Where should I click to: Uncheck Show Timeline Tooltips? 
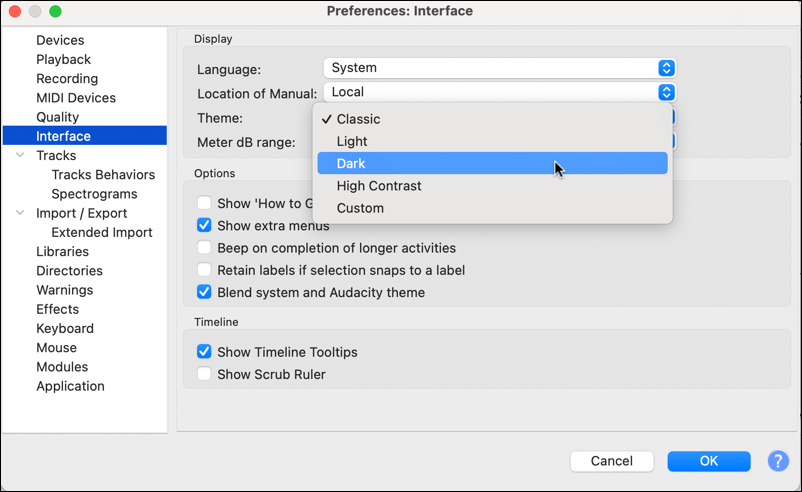204,352
